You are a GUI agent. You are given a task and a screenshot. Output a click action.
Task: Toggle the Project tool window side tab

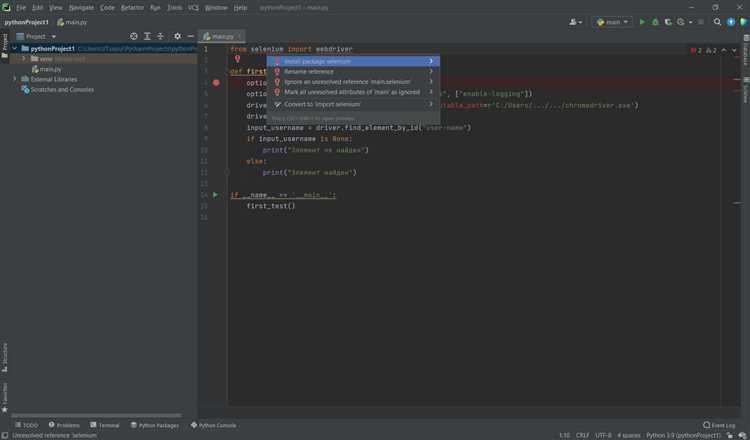[5, 45]
